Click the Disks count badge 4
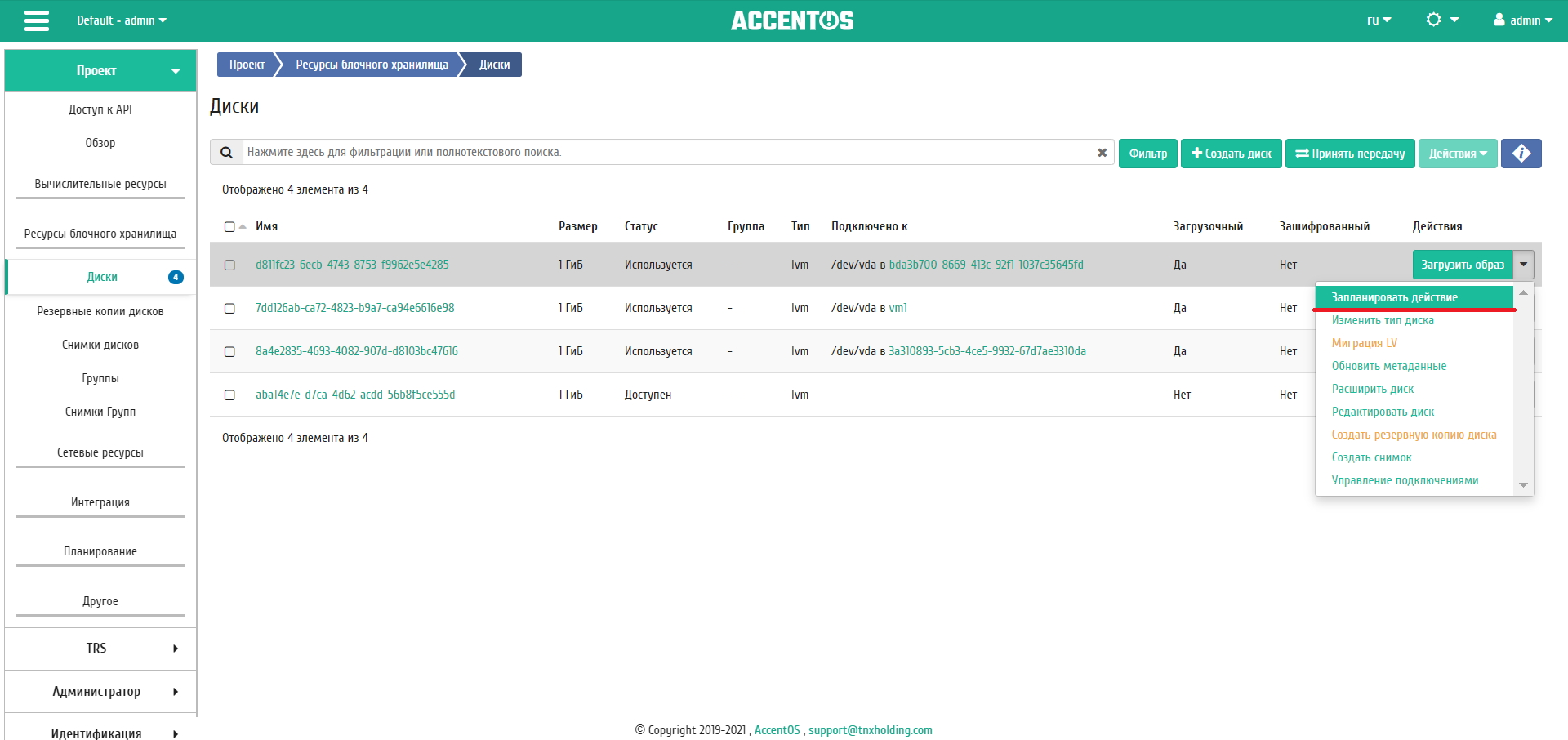This screenshot has width=1568, height=740. 176,277
